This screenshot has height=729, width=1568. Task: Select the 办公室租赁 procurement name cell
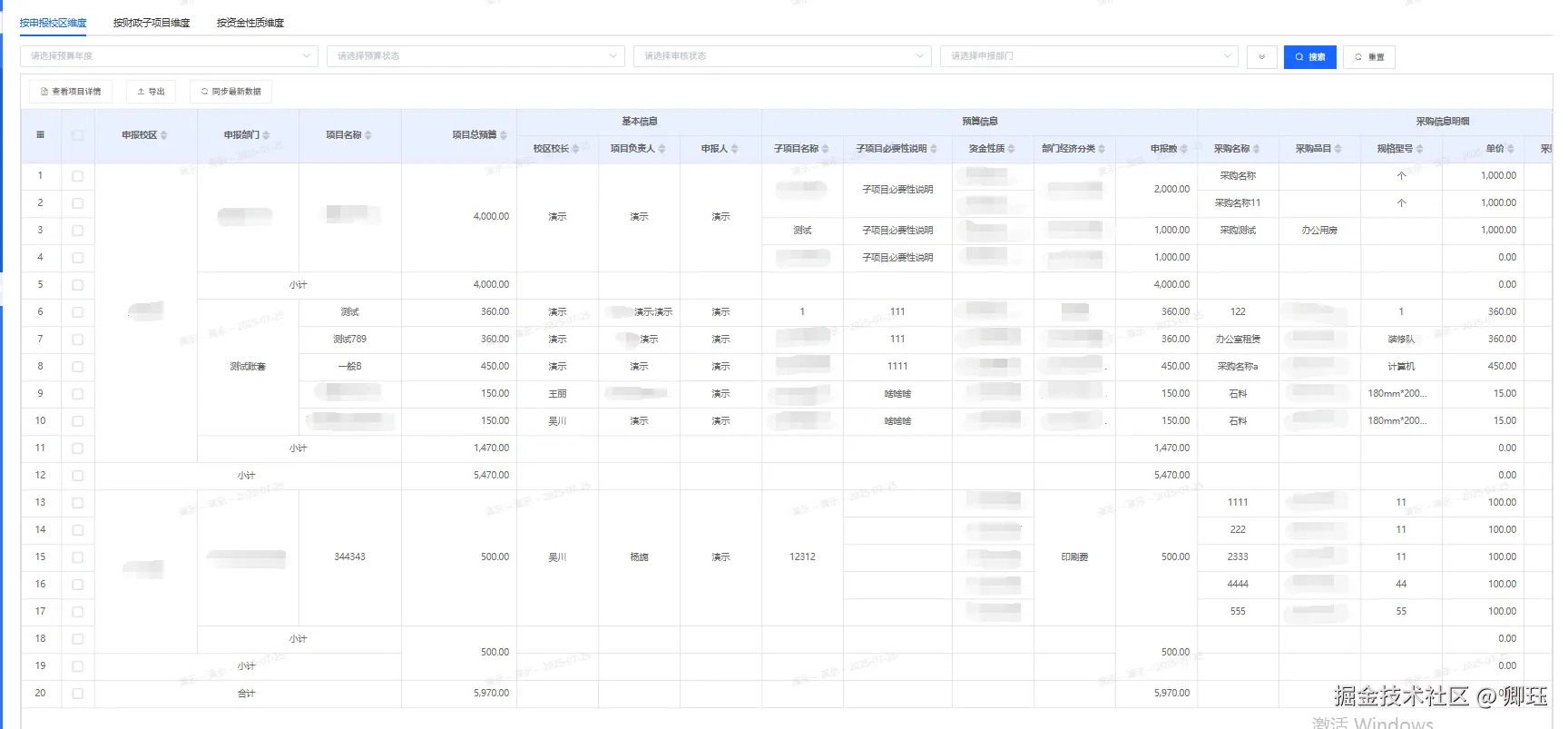coord(1238,340)
